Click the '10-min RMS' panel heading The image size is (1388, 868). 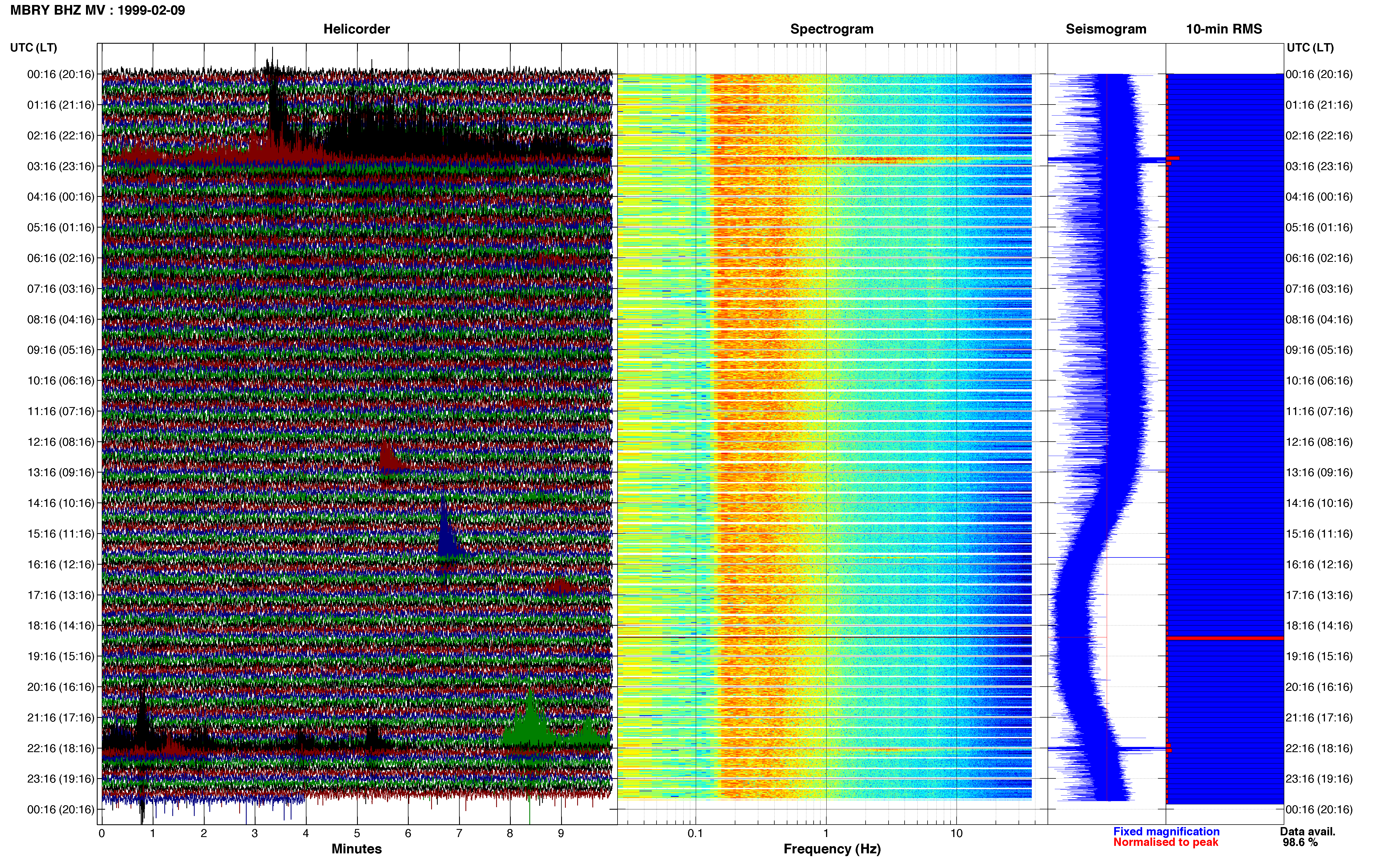click(x=1224, y=29)
